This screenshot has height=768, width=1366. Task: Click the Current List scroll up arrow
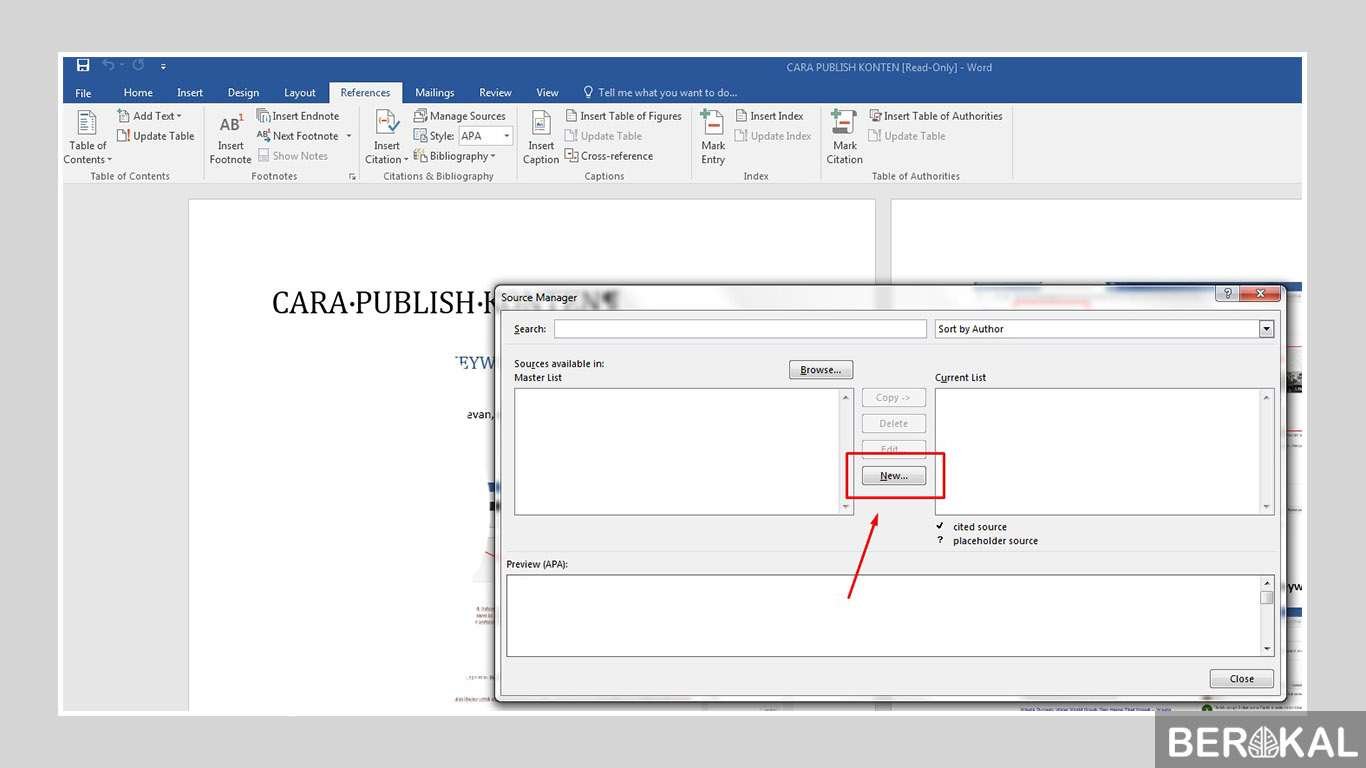click(x=1268, y=397)
